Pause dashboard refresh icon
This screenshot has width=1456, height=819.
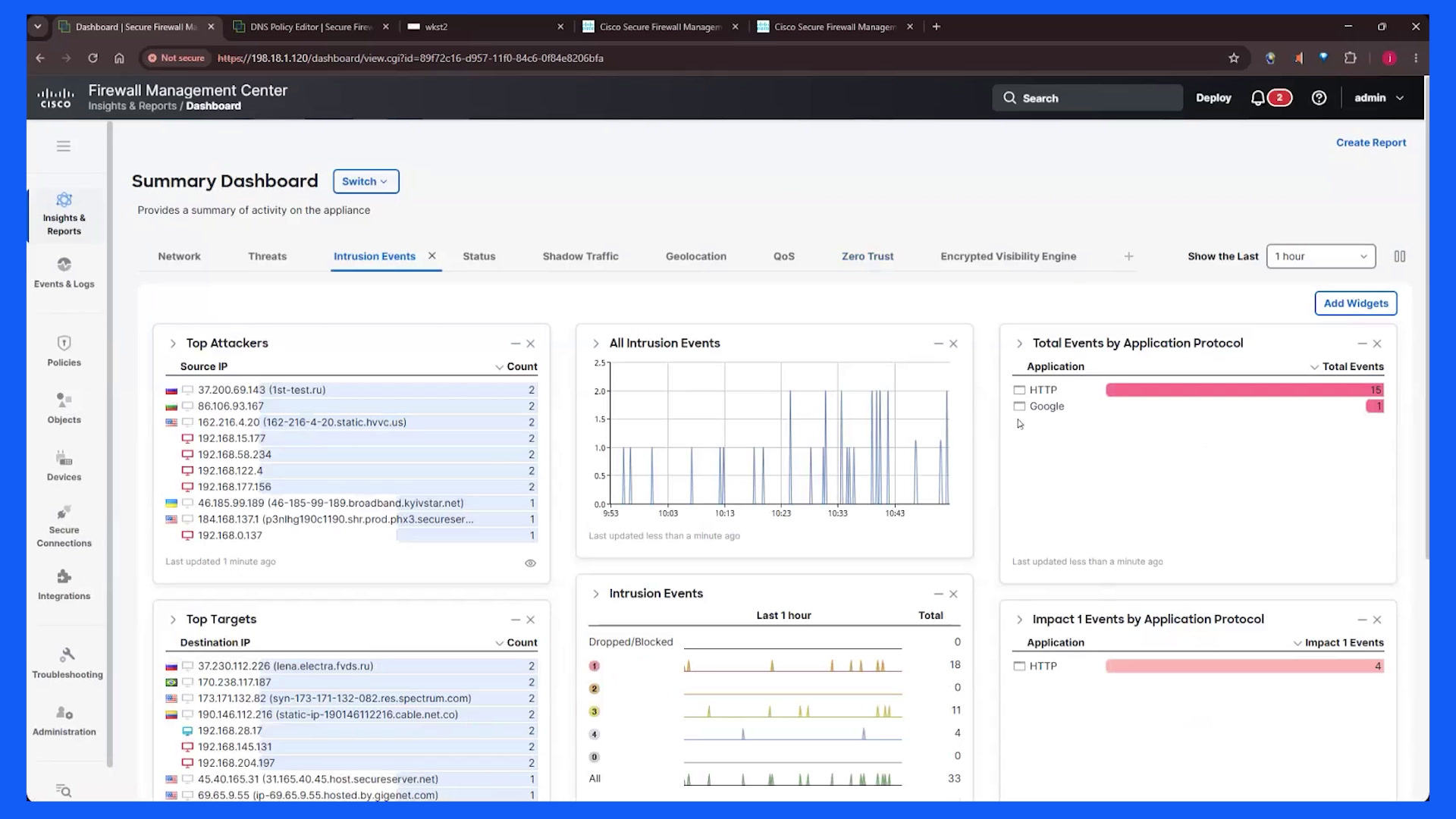1400,256
